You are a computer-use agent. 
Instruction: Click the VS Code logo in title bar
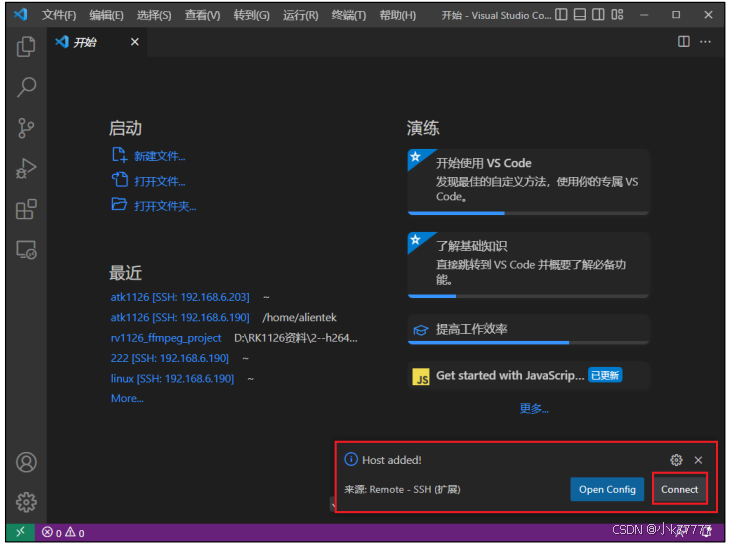pos(20,14)
